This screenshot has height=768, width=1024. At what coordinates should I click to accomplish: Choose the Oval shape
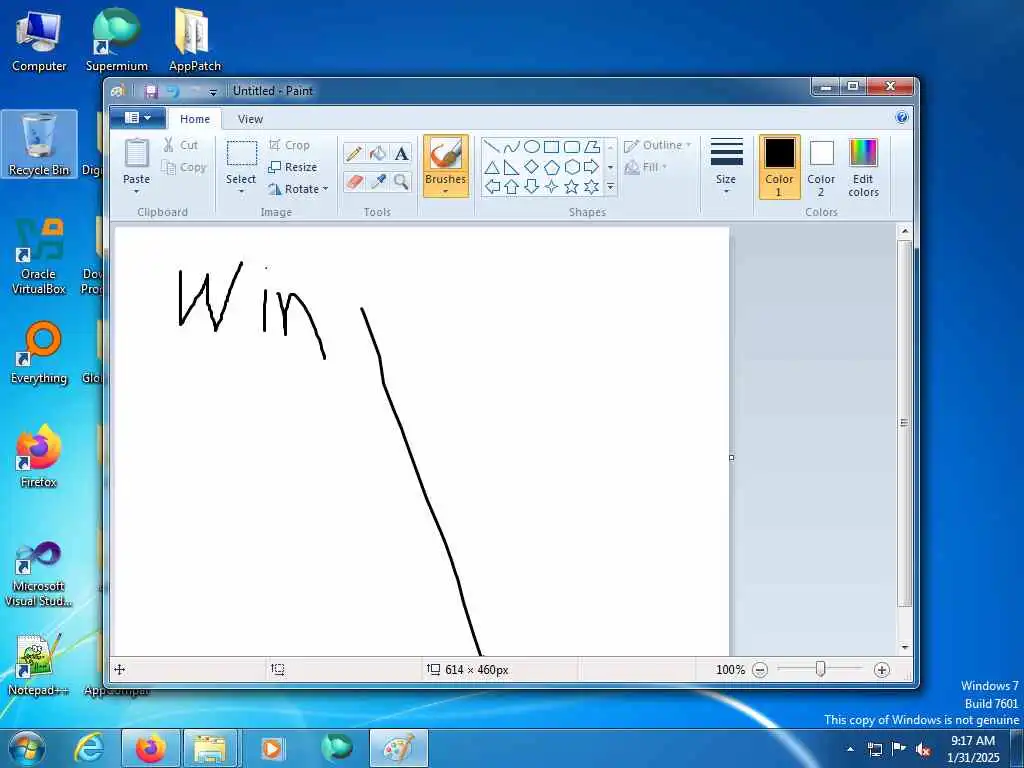pyautogui.click(x=532, y=147)
